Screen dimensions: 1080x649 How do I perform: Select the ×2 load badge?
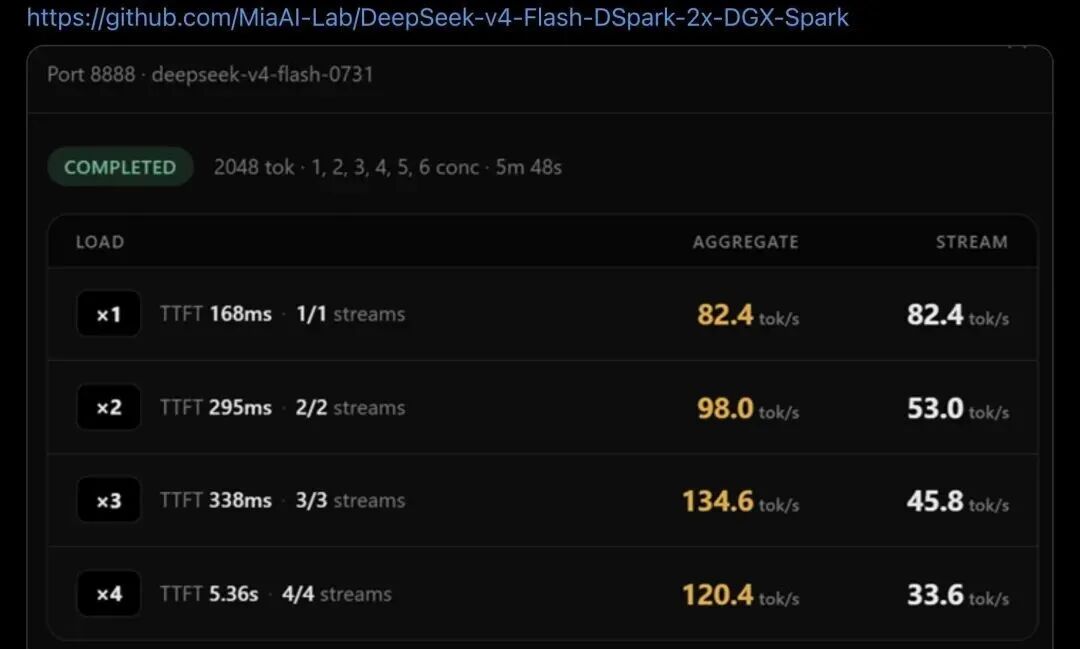click(x=109, y=407)
